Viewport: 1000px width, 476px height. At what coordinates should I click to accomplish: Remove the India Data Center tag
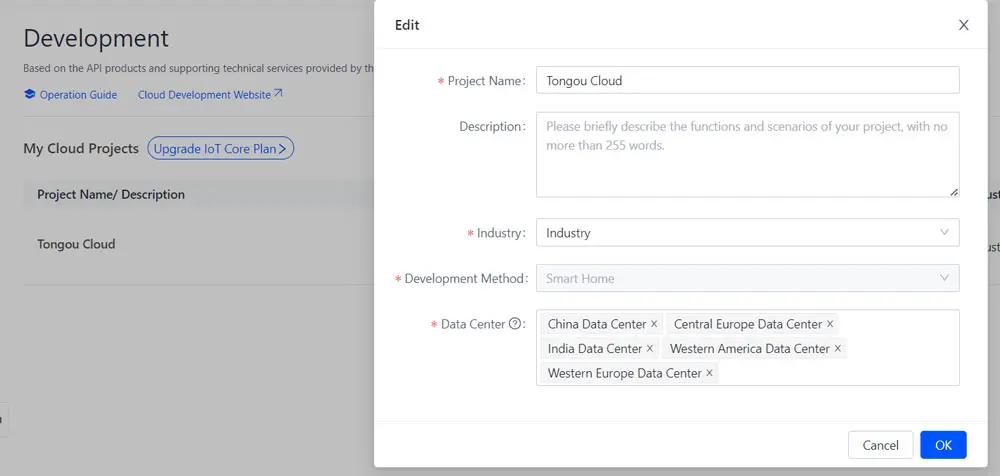click(x=649, y=349)
